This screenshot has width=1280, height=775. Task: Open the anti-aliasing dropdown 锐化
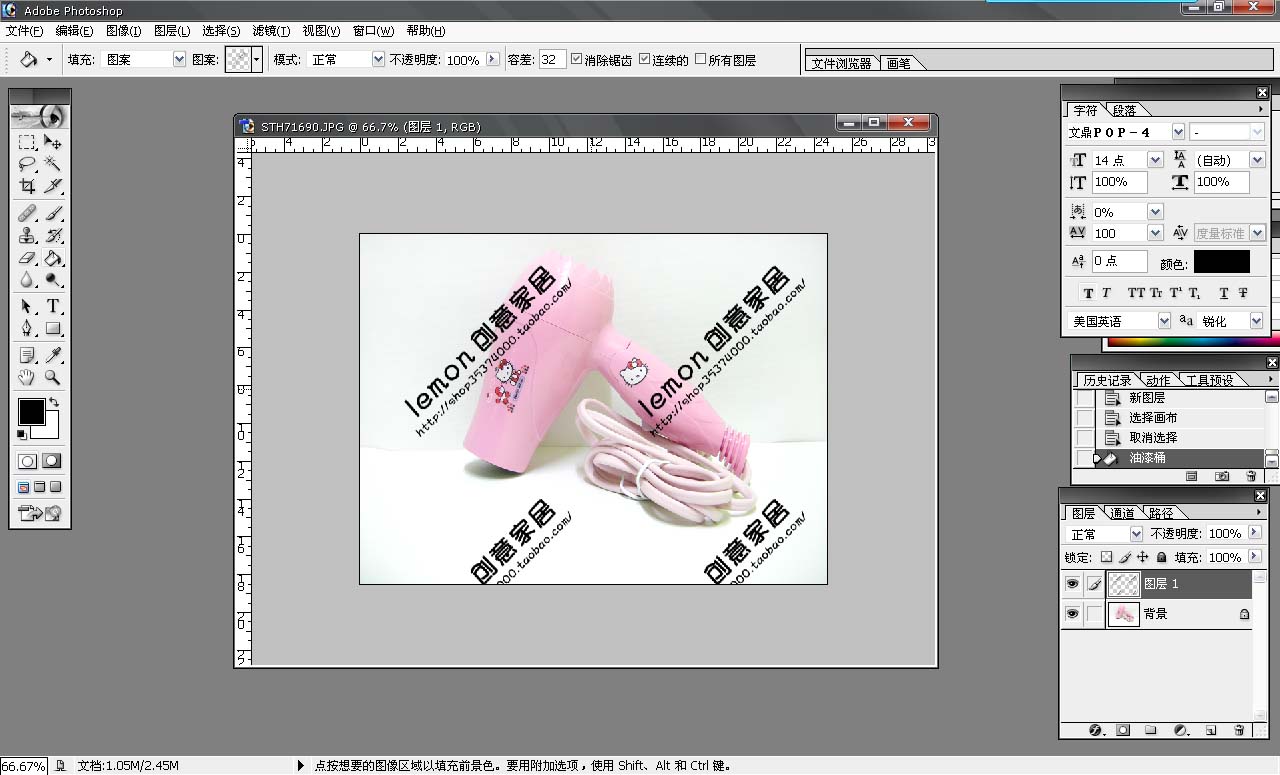coord(1257,321)
